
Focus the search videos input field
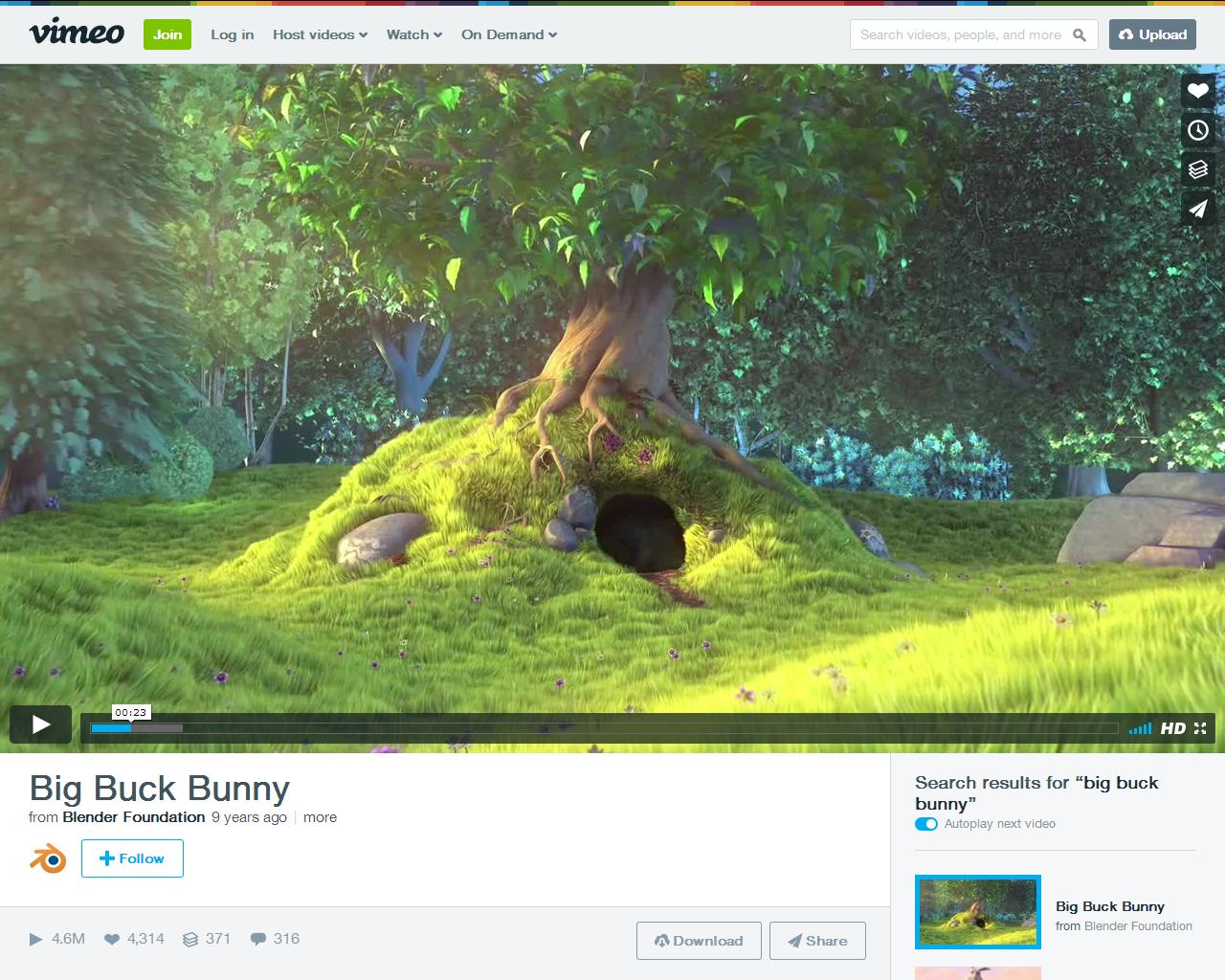point(973,34)
